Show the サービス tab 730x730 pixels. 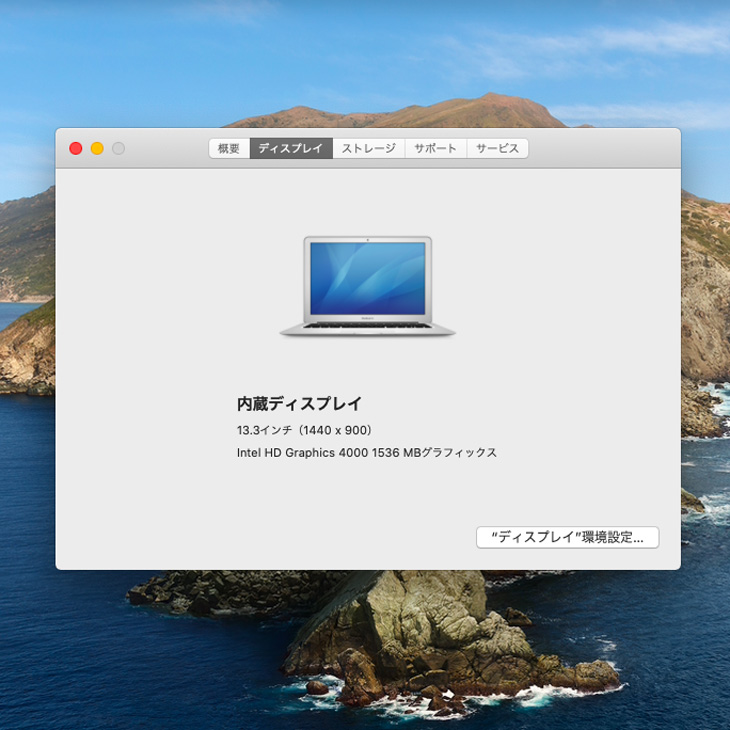click(497, 148)
